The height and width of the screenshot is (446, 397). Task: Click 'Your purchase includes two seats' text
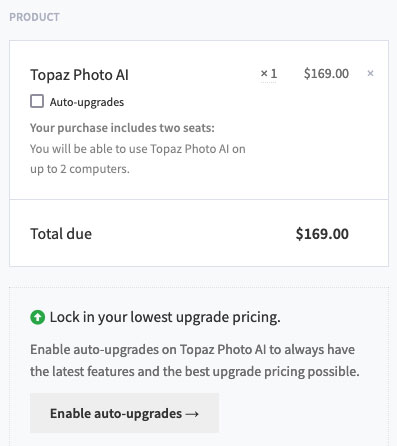coord(122,128)
